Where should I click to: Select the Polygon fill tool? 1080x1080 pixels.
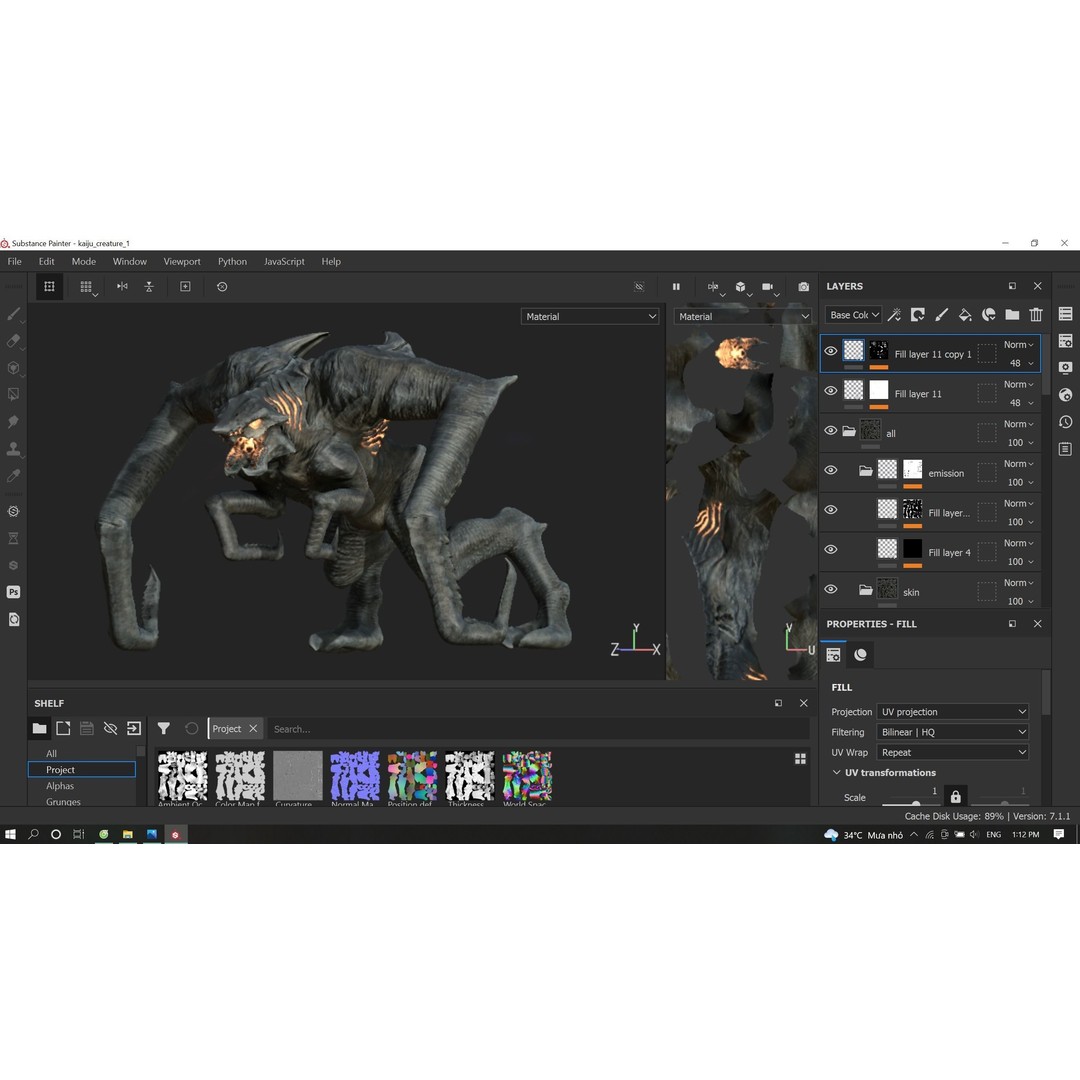pos(13,395)
